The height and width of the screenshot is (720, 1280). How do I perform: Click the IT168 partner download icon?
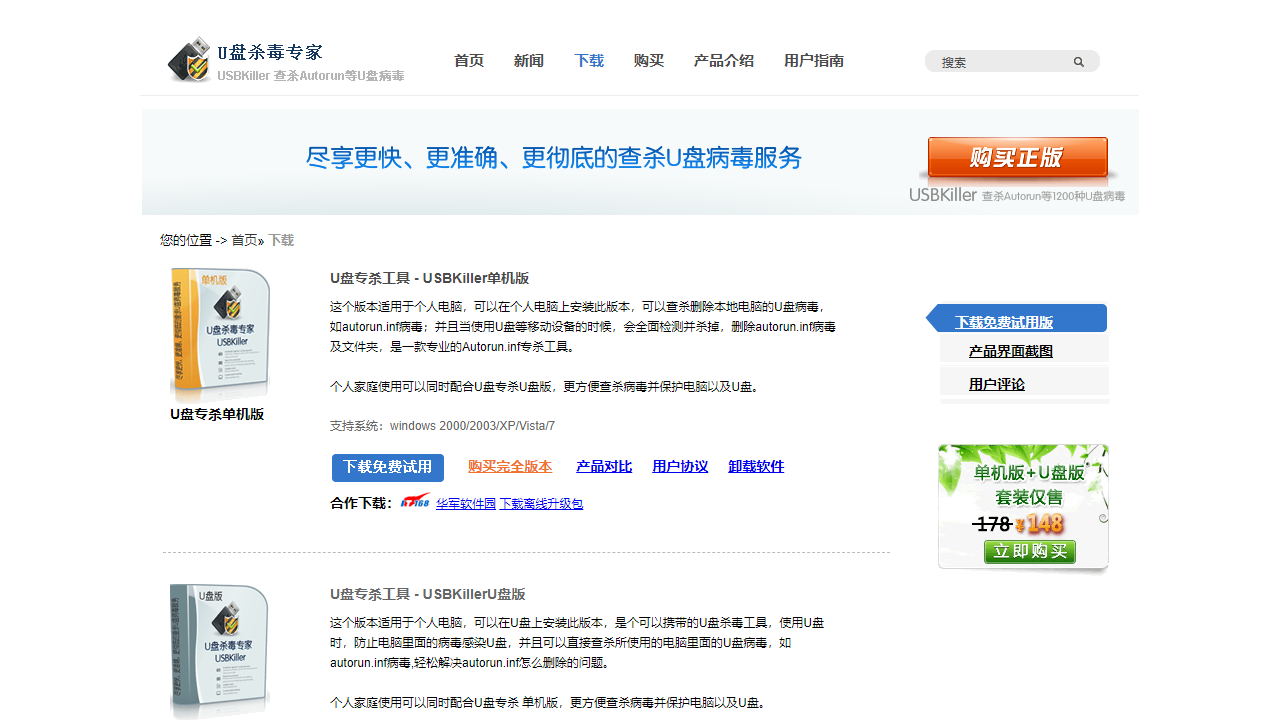[x=416, y=503]
